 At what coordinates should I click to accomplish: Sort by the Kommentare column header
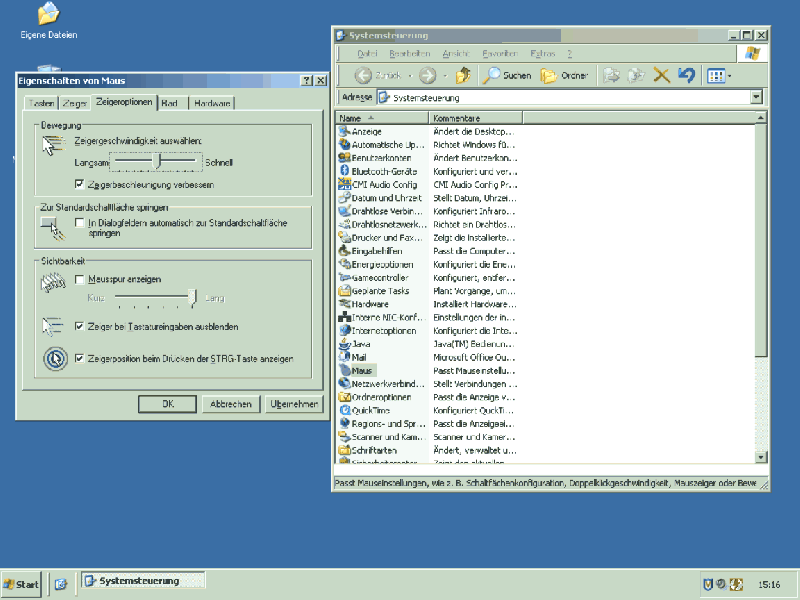(476, 118)
